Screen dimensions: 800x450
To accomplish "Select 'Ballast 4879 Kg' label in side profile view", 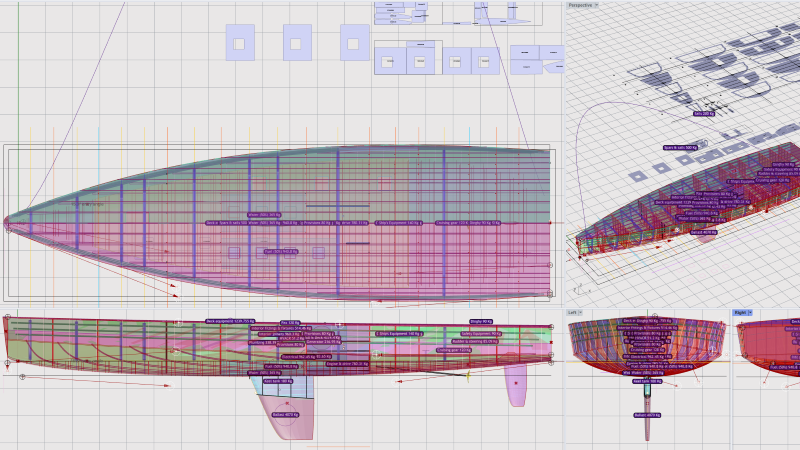I will pyautogui.click(x=284, y=414).
